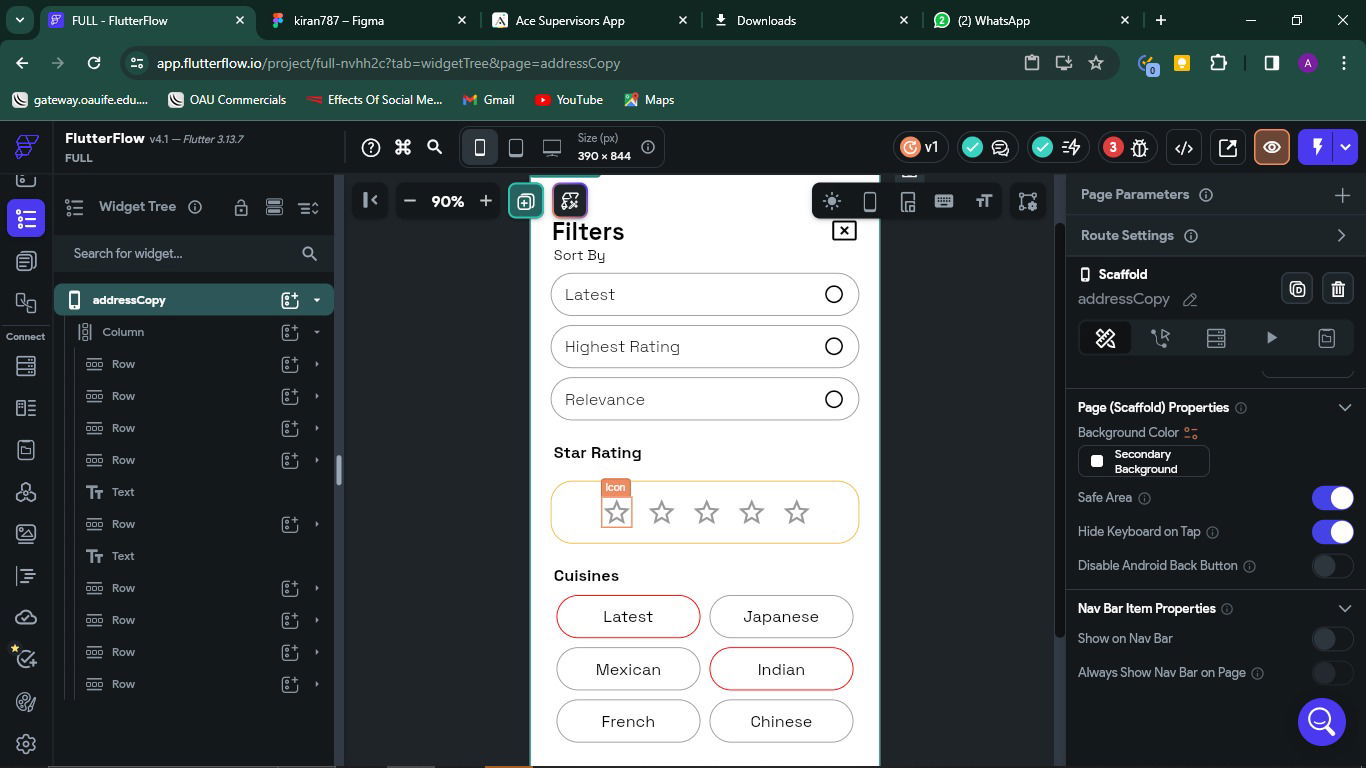
Task: Open the settings gear in left sidebar
Action: (26, 744)
